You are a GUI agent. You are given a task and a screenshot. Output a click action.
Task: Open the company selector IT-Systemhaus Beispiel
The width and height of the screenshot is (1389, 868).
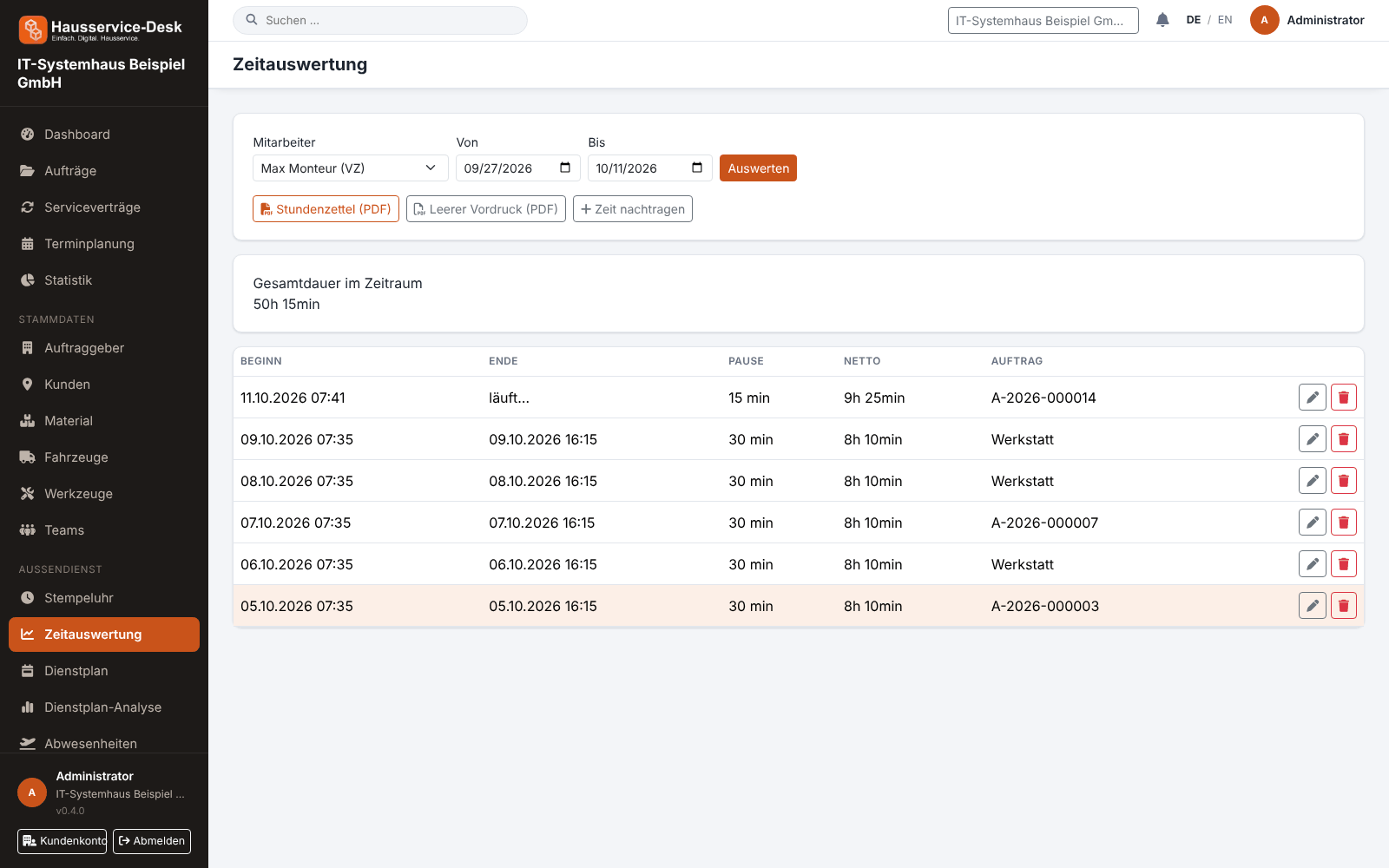pyautogui.click(x=1043, y=20)
